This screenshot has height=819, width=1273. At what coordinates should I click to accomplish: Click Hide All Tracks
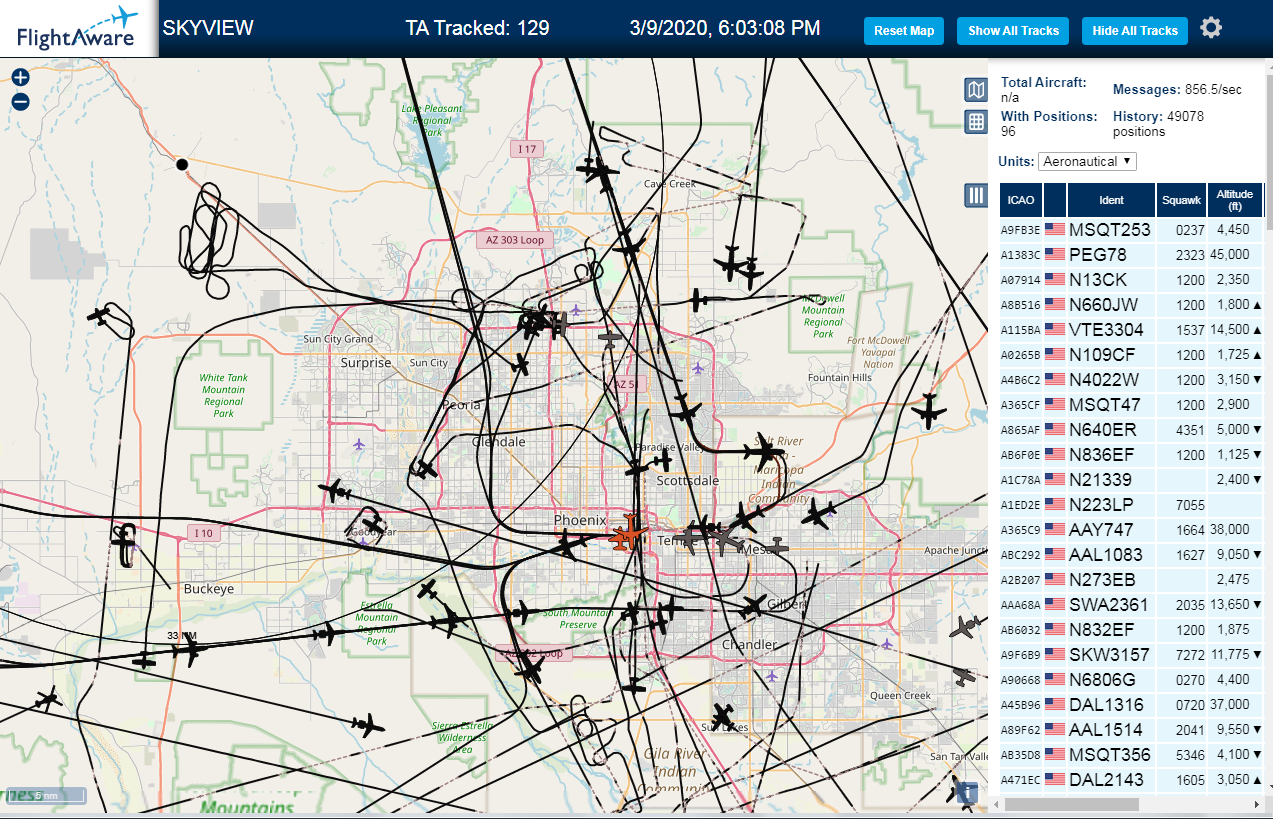(1135, 31)
